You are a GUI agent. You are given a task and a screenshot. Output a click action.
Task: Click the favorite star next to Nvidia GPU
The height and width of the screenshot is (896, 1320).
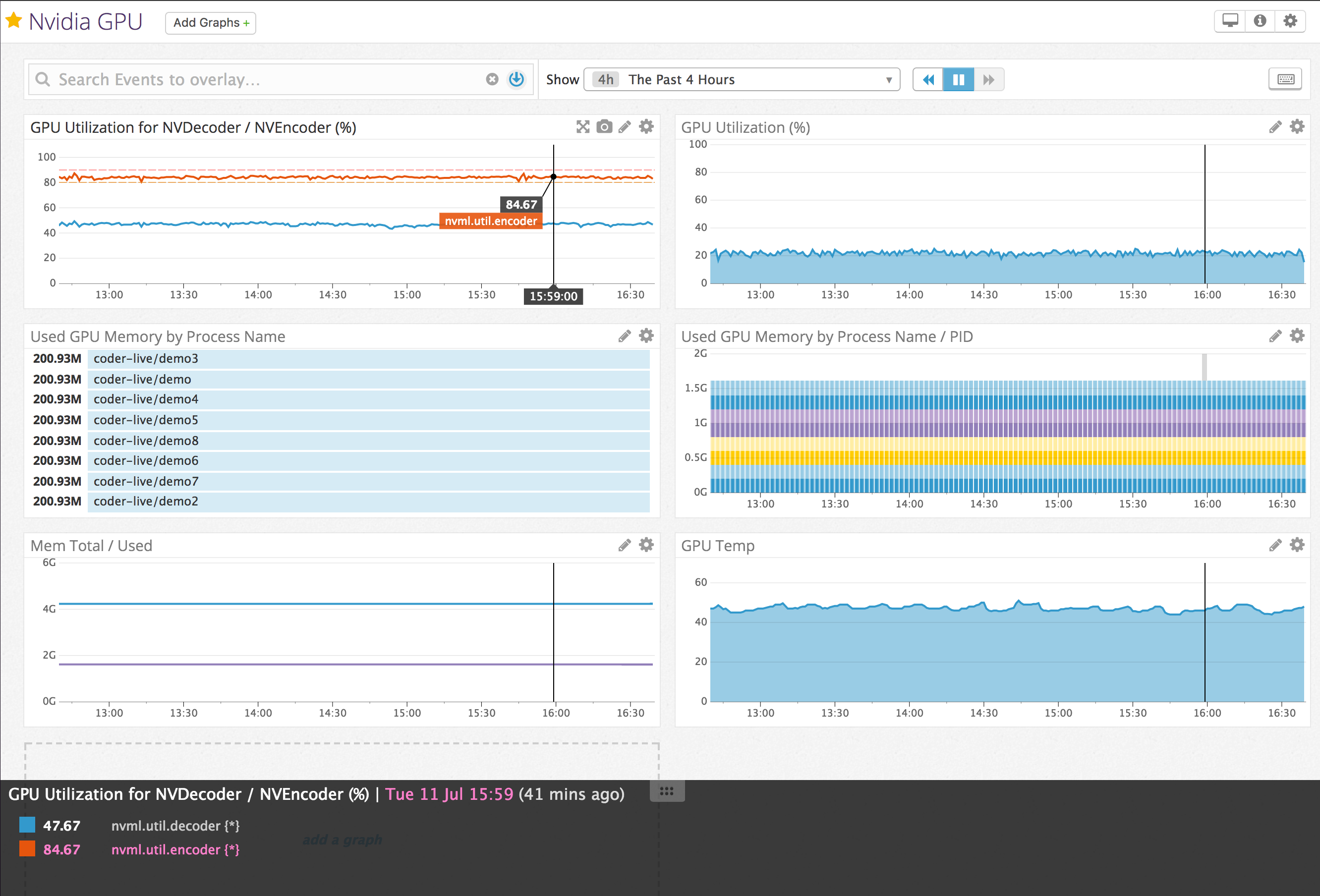point(14,21)
